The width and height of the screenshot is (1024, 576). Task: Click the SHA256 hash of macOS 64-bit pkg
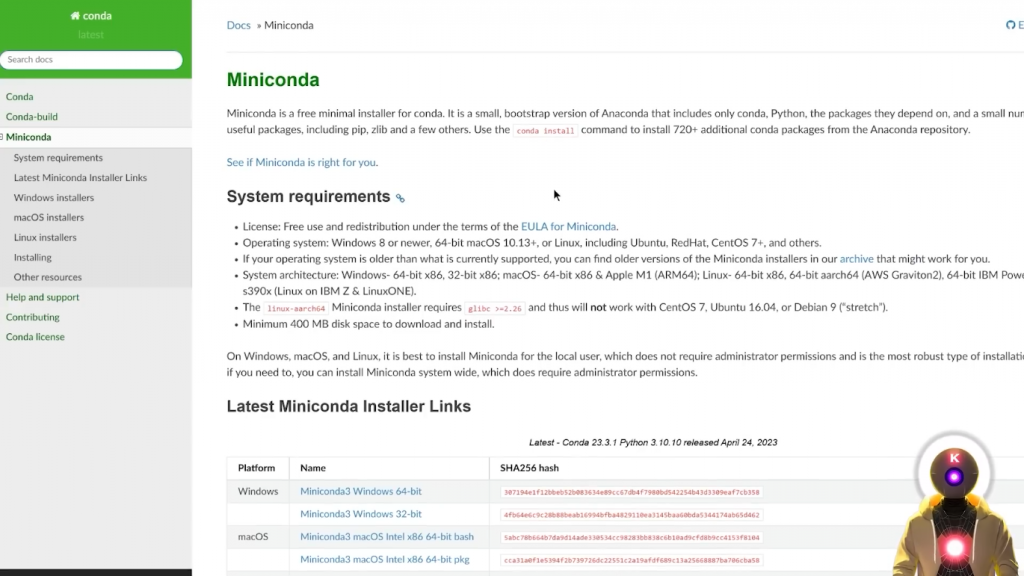[x=632, y=560]
